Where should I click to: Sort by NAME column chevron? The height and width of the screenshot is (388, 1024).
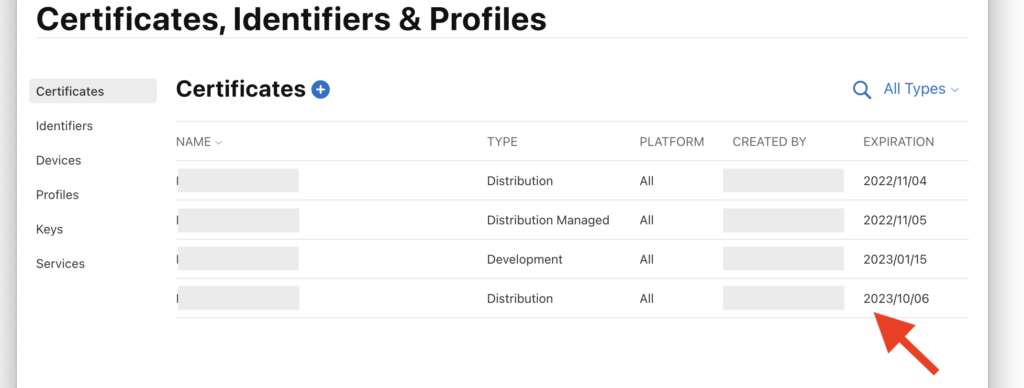point(218,142)
